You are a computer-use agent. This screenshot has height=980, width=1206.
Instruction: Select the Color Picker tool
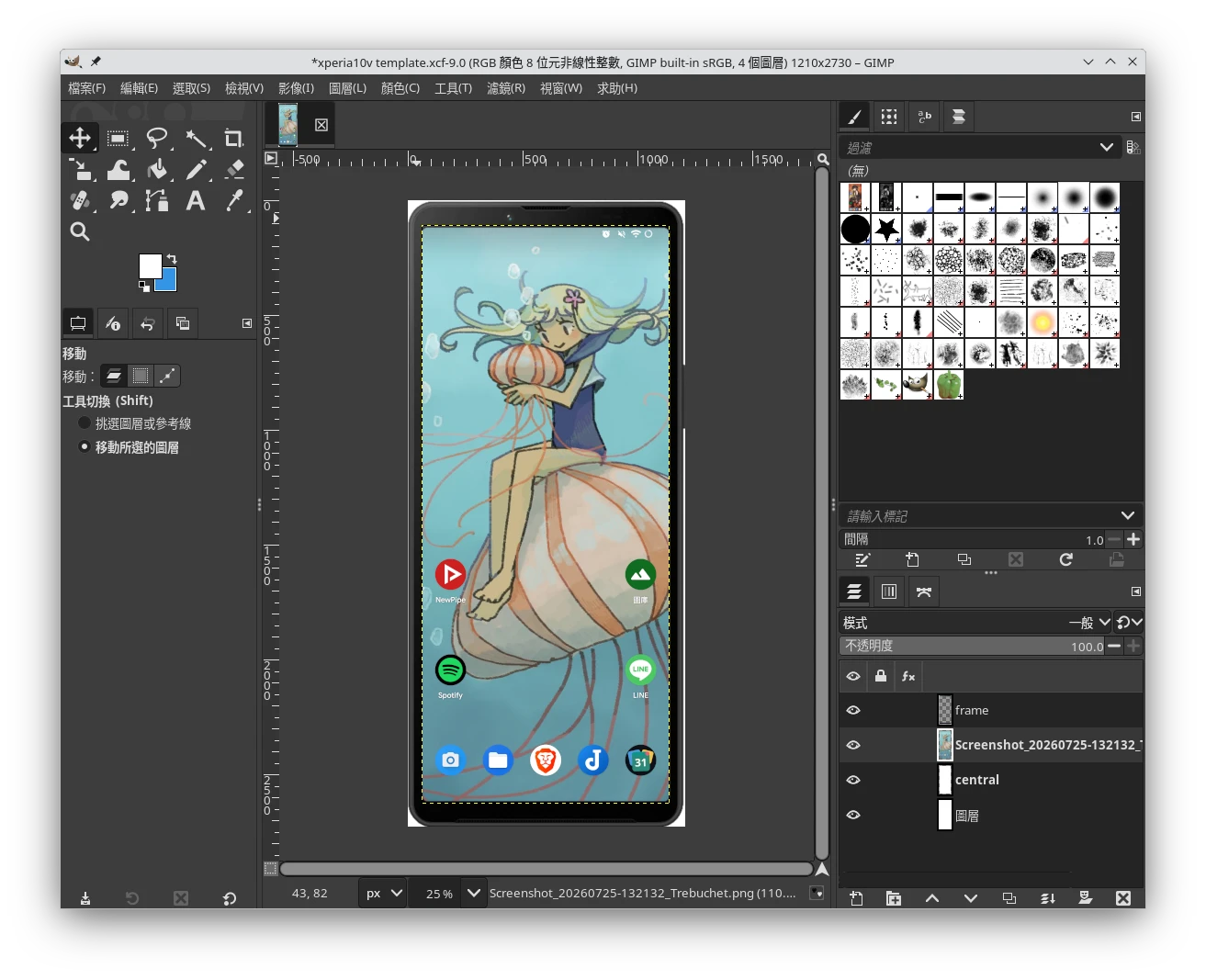tap(234, 200)
